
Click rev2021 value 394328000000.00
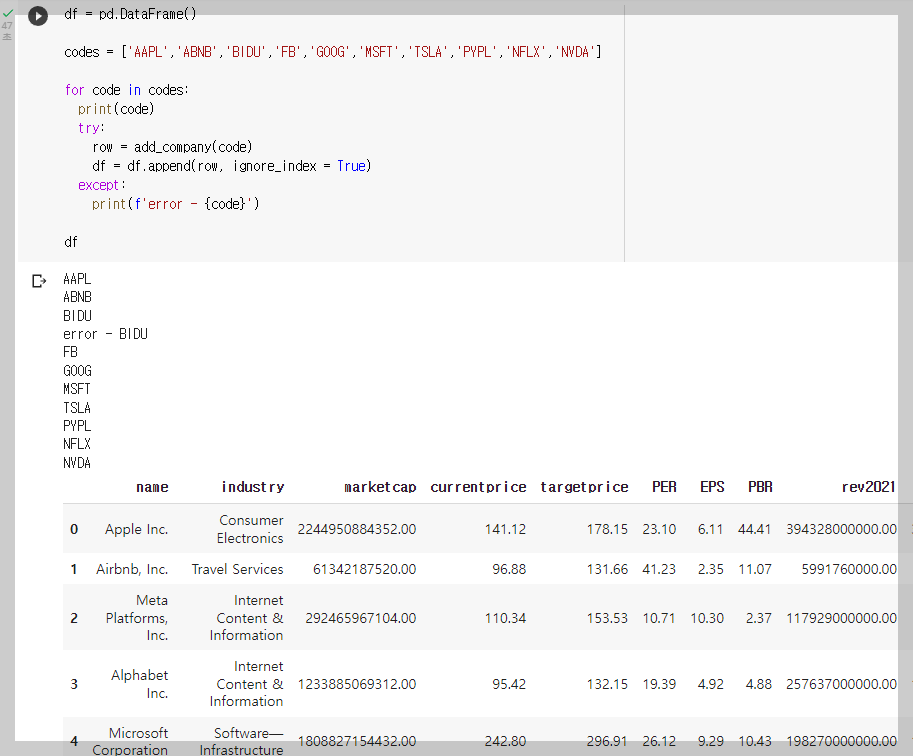coord(841,529)
